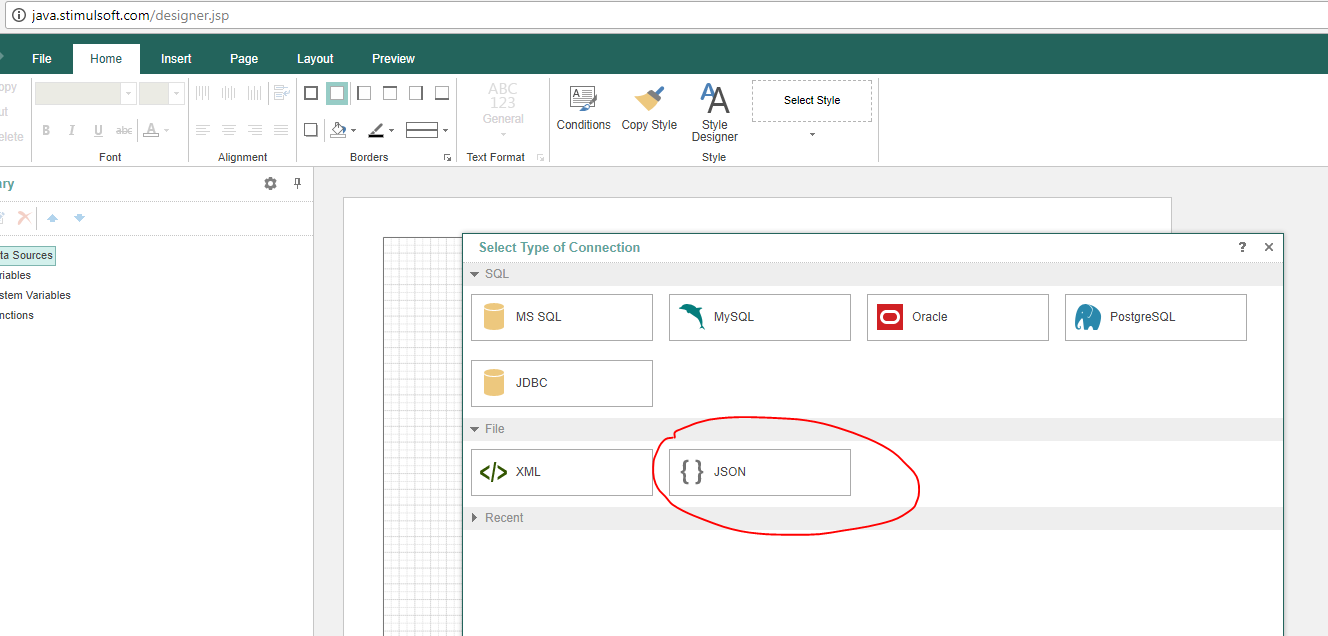The image size is (1328, 636).
Task: Switch to the Layout tab
Action: pyautogui.click(x=315, y=59)
